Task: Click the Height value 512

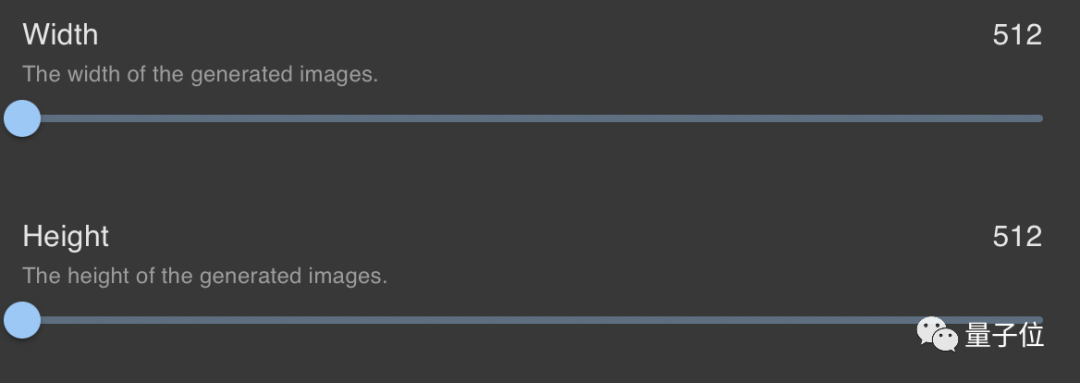Action: (x=1017, y=237)
